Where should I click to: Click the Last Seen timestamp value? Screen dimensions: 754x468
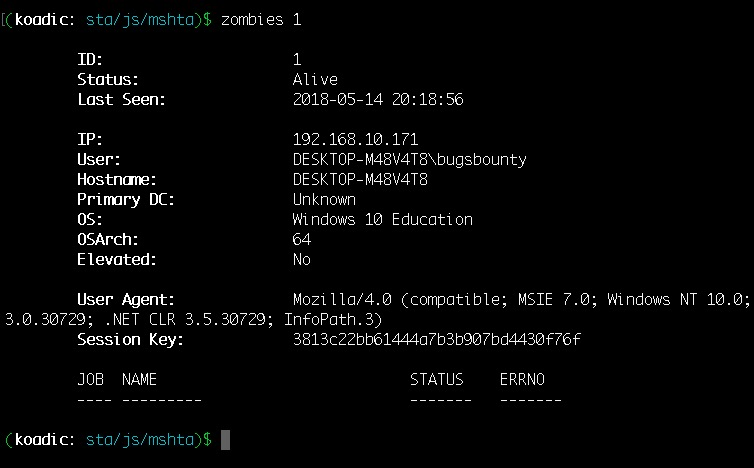378,100
